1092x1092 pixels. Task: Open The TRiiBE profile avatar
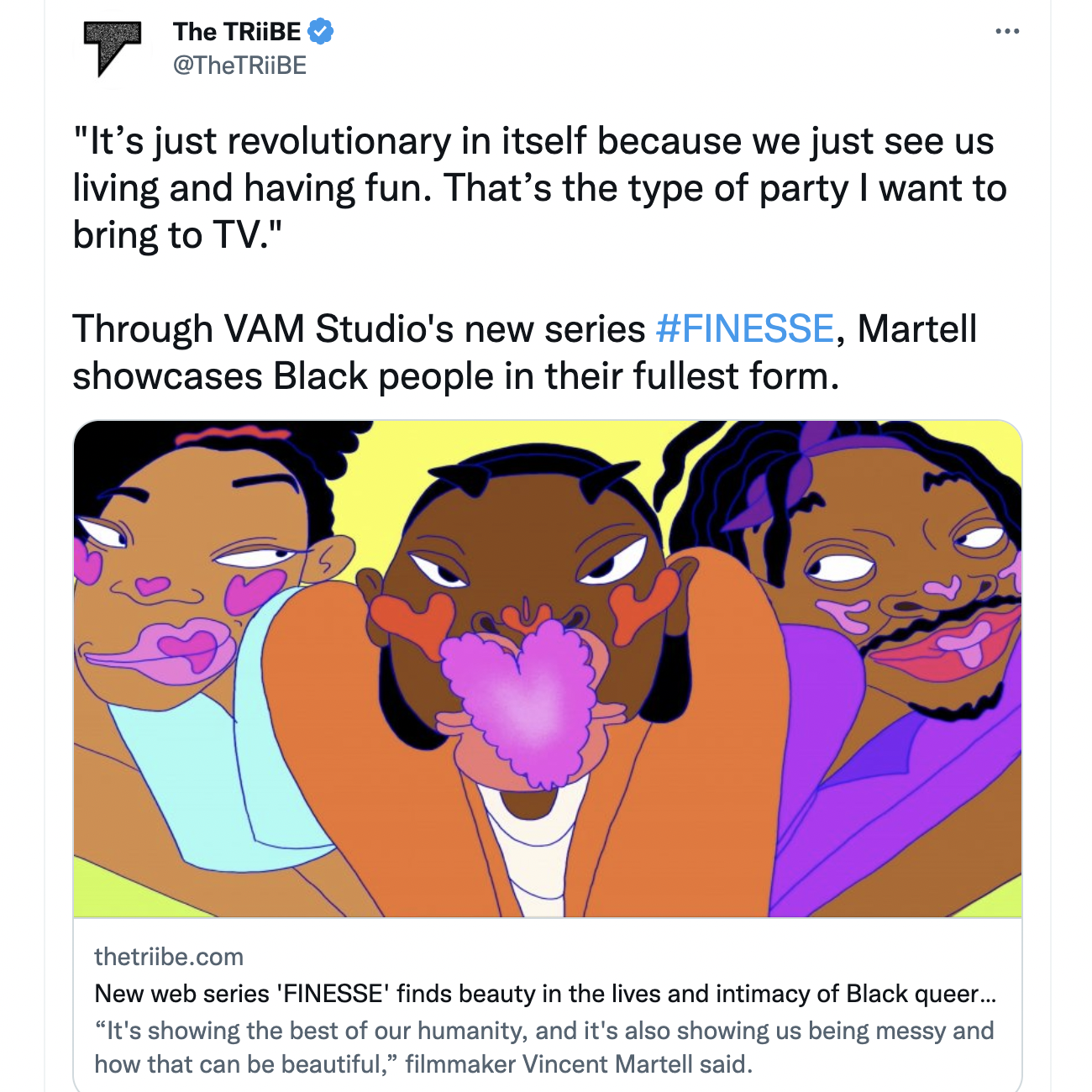(x=112, y=49)
